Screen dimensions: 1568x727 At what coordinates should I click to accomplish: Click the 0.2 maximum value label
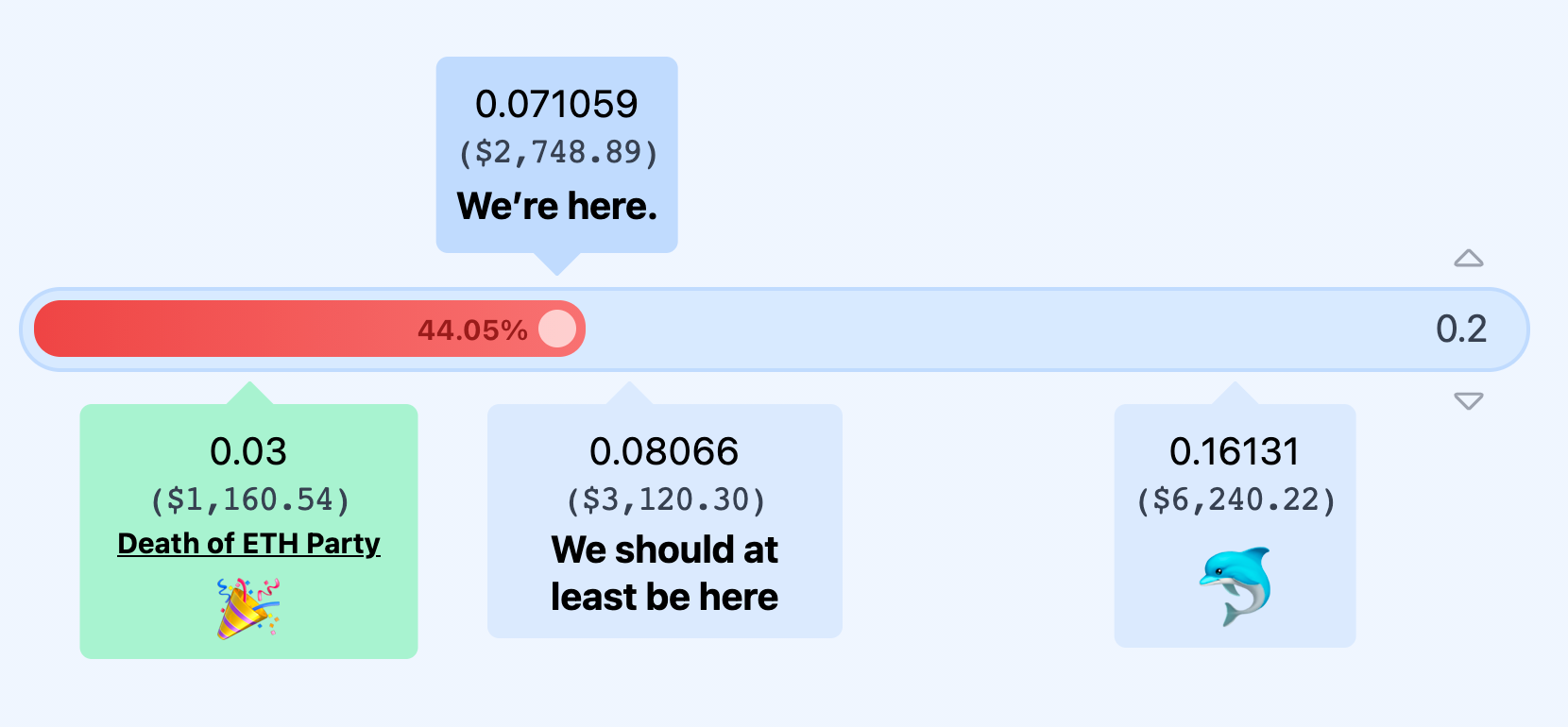click(1461, 329)
